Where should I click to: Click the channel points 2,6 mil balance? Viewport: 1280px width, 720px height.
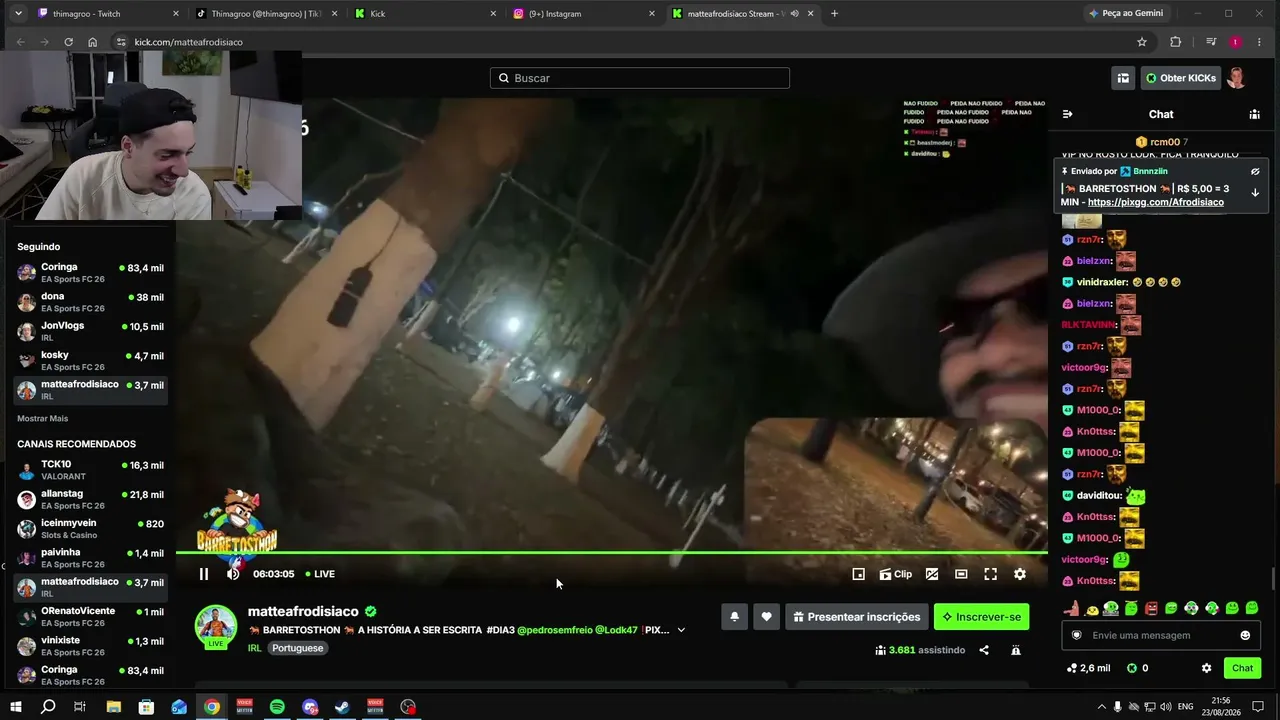point(1089,668)
